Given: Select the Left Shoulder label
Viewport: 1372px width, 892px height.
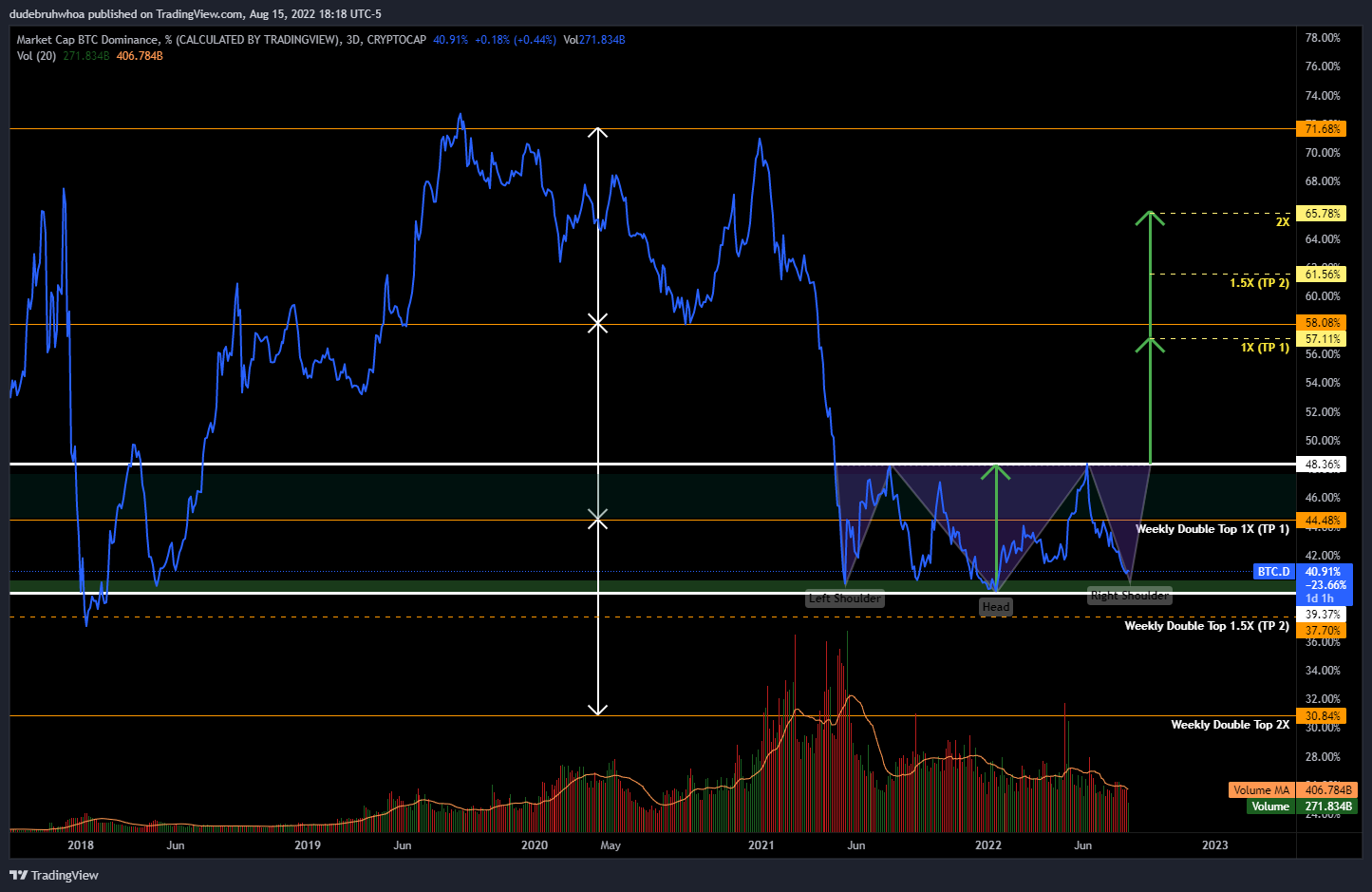Looking at the screenshot, I should click(845, 598).
